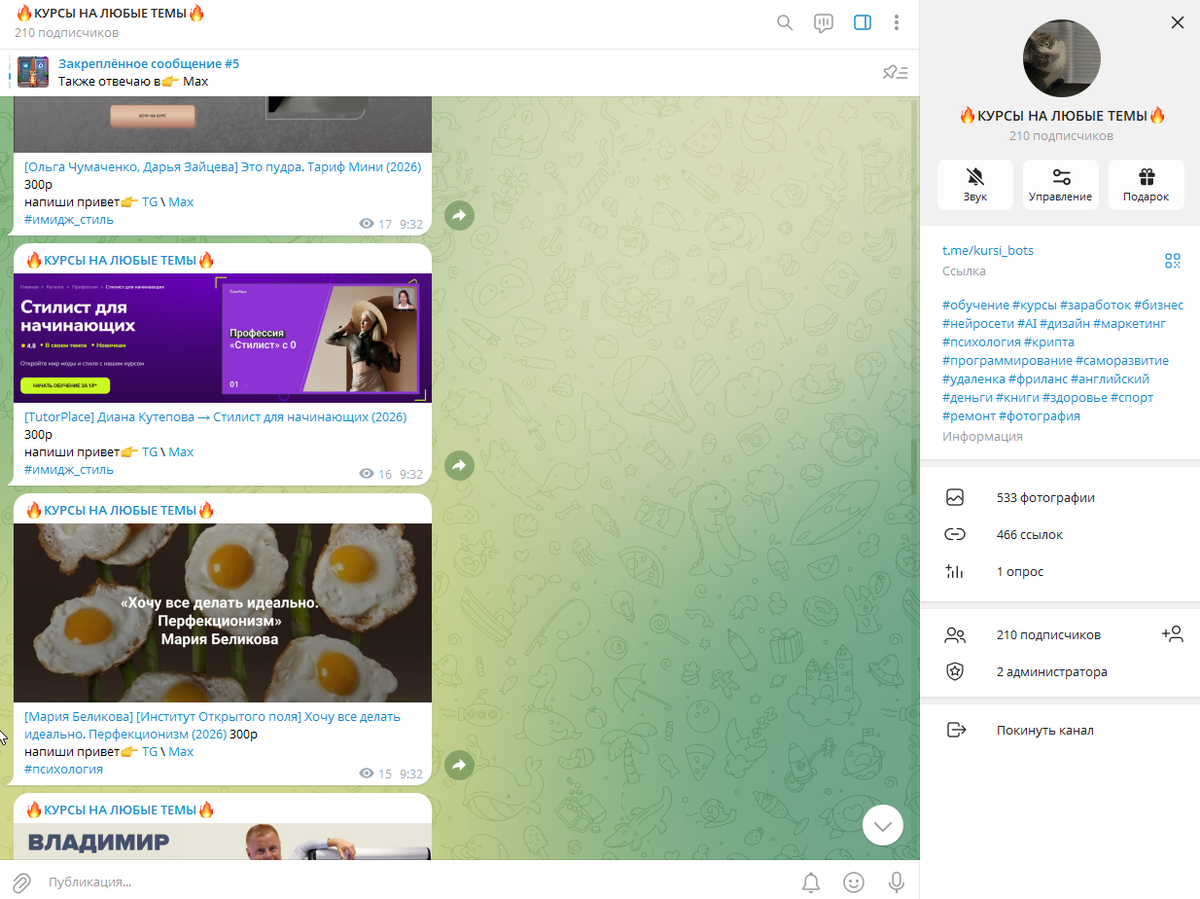Open the pinned messages list icon
This screenshot has width=1200, height=899.
(x=895, y=72)
